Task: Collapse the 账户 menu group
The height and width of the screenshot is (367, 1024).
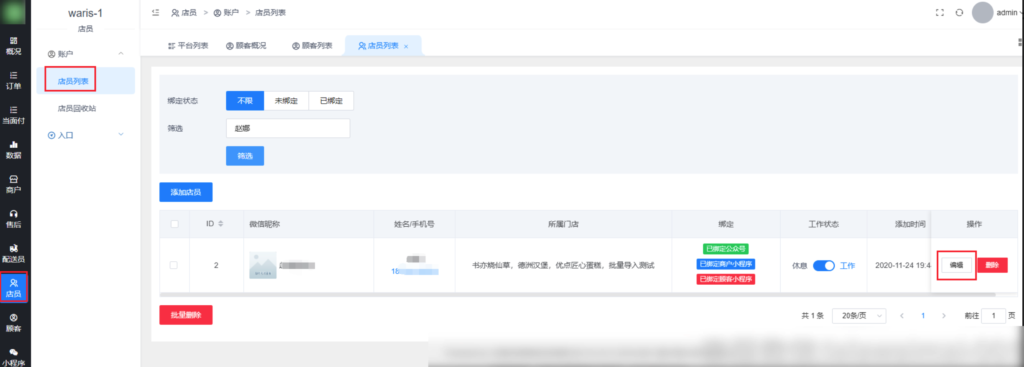Action: [86, 54]
